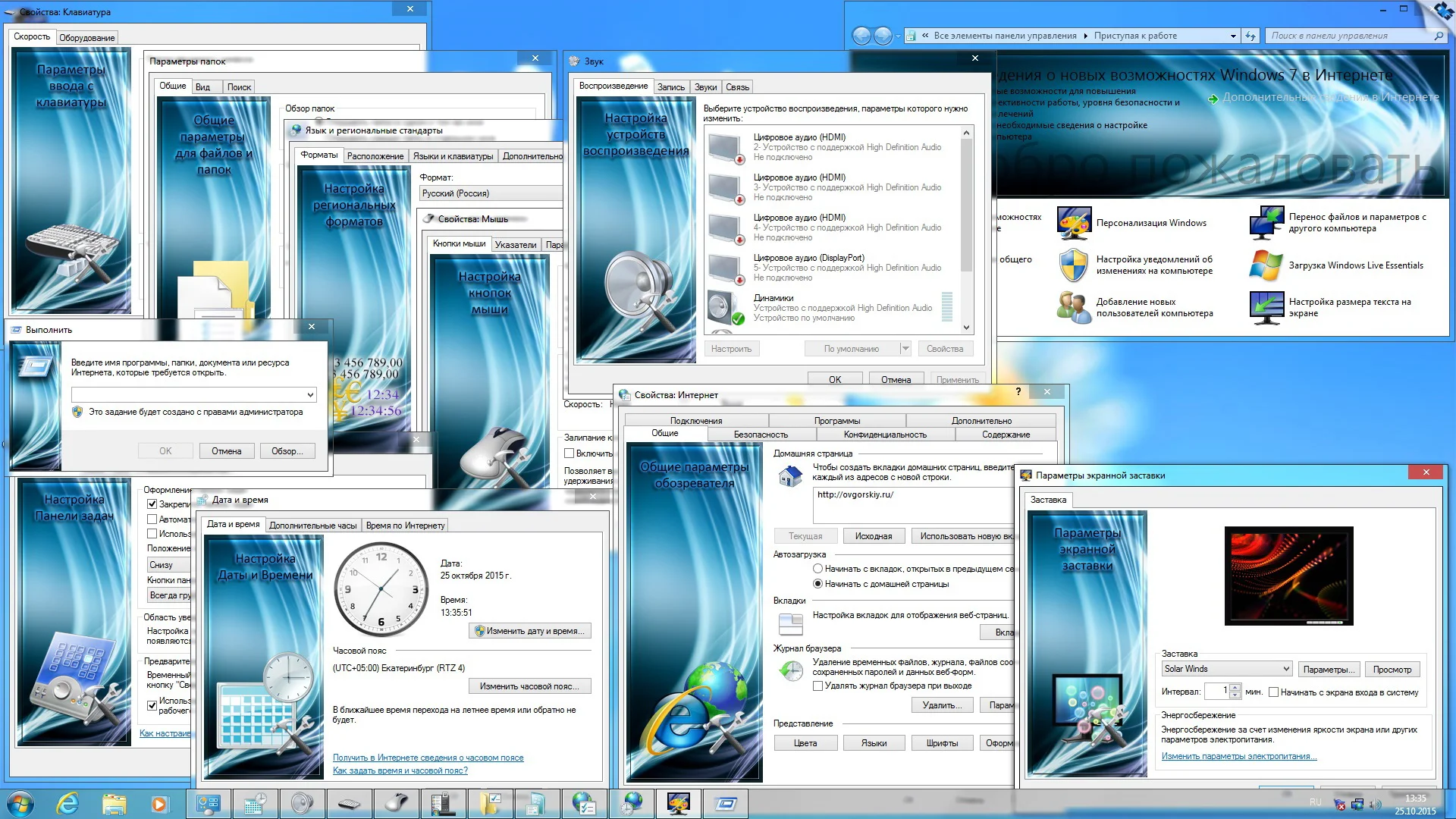This screenshot has width=1456, height=819.
Task: Open the Sound speaker taskbar icon
Action: point(301,803)
